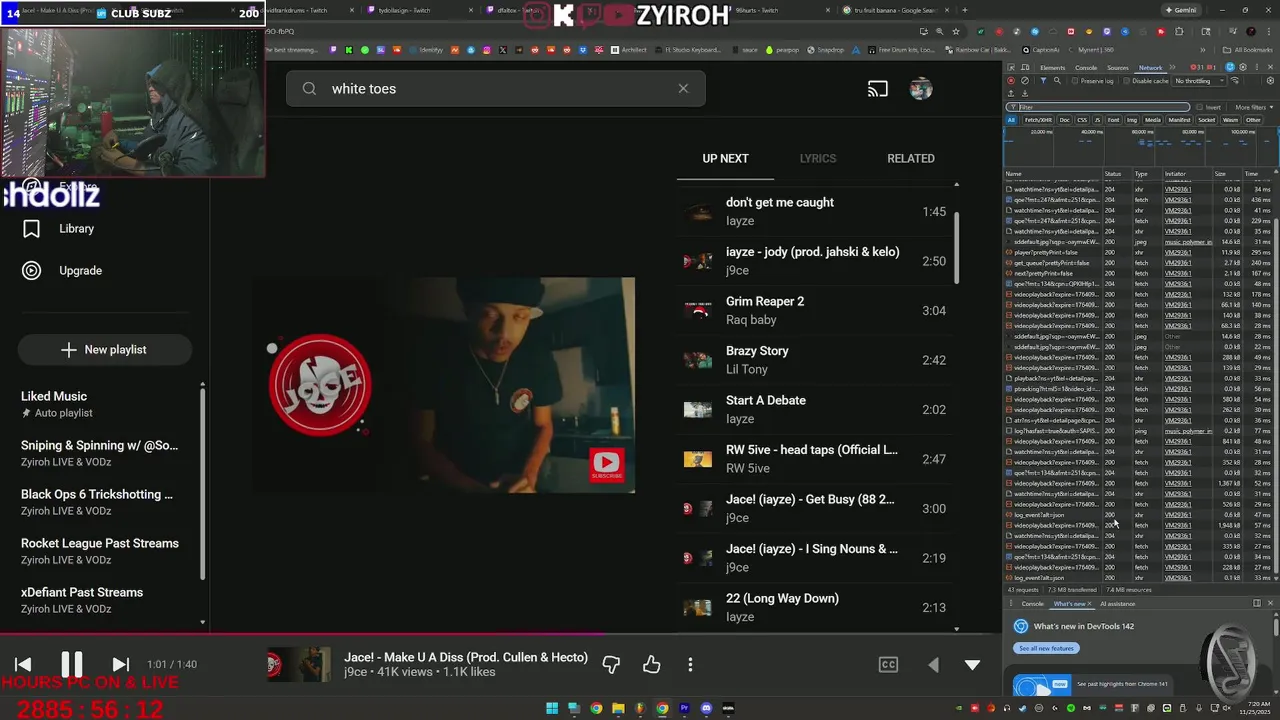Import a HAR file with the upload icon
The height and width of the screenshot is (720, 1280).
pos(1011,93)
